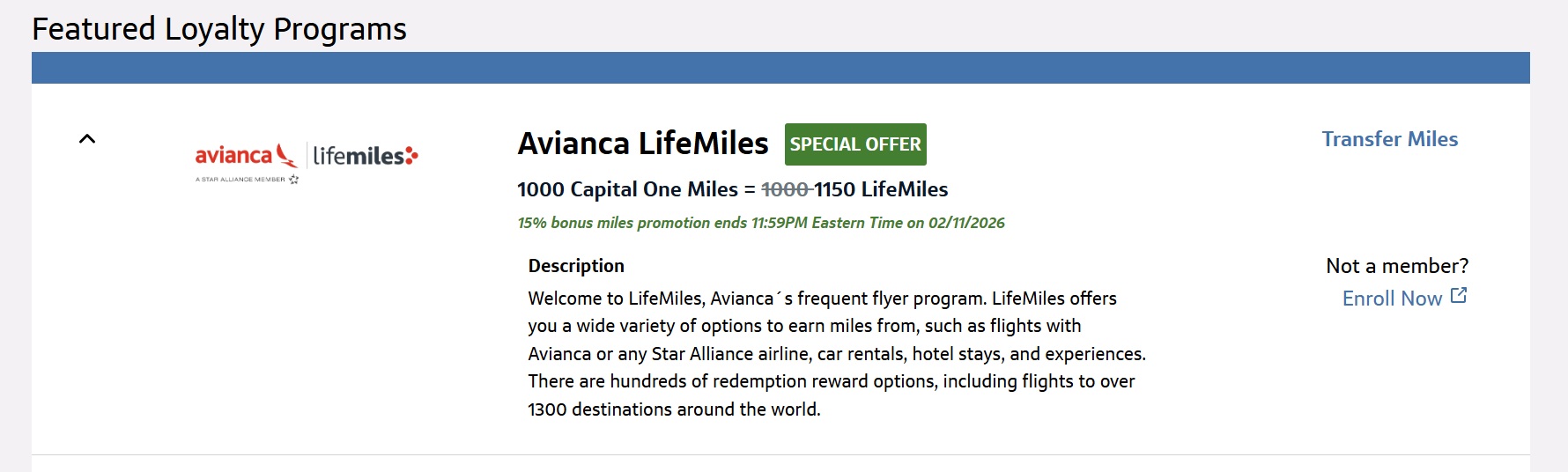Click the Avianca wordmark logo
Viewport: 1568px width, 472px height.
(233, 156)
